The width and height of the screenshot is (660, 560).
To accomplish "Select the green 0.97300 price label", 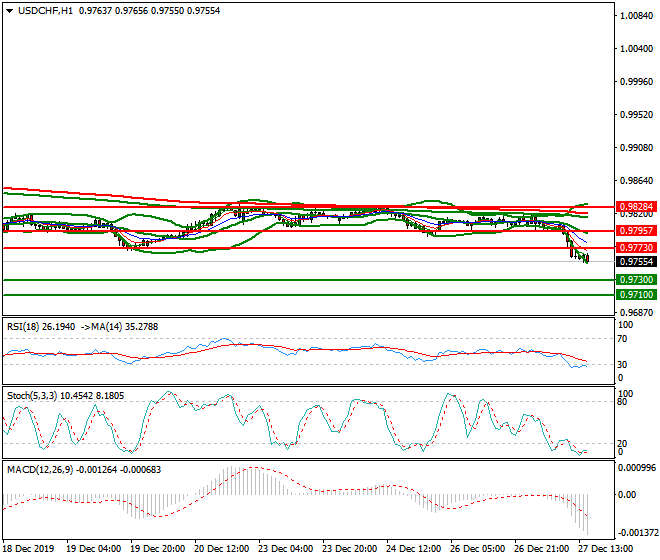I will pos(635,280).
